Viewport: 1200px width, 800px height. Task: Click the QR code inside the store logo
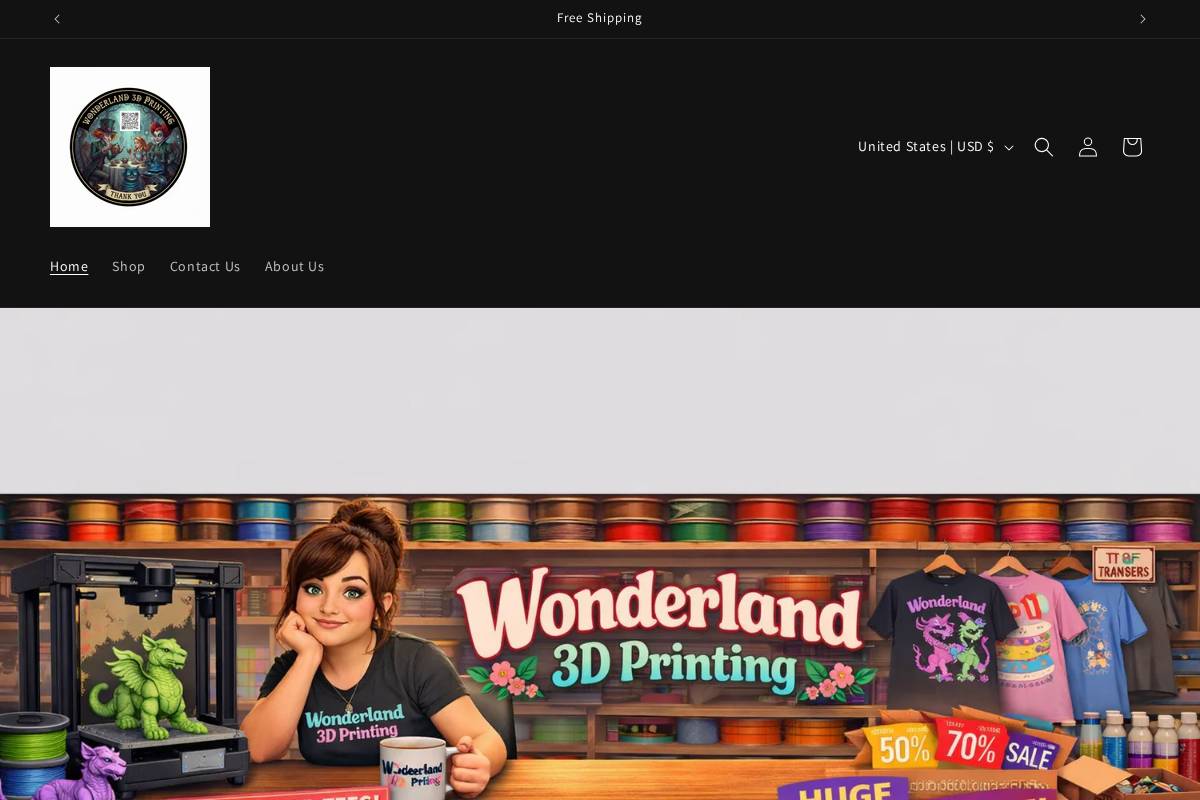pos(130,119)
